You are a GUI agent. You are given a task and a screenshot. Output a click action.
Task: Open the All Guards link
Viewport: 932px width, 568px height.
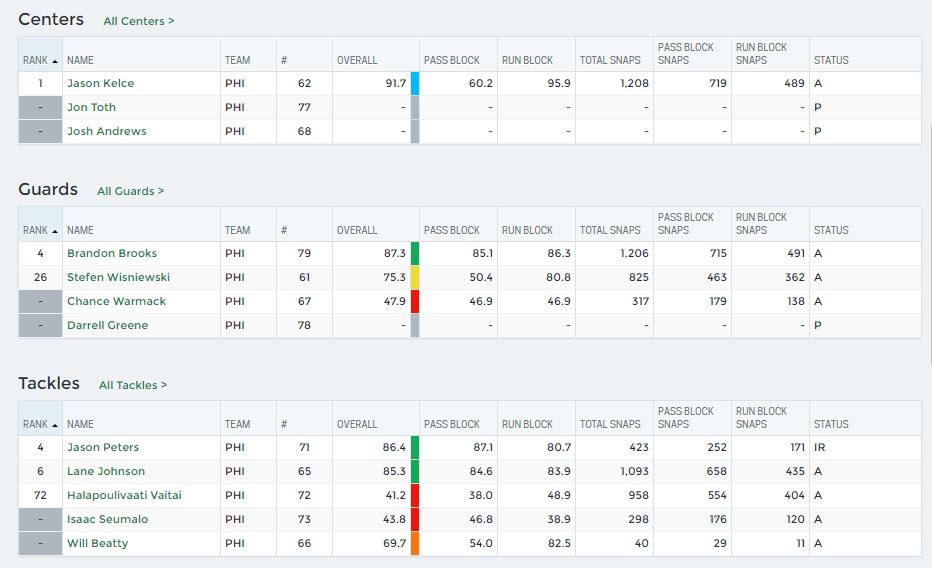[x=130, y=191]
